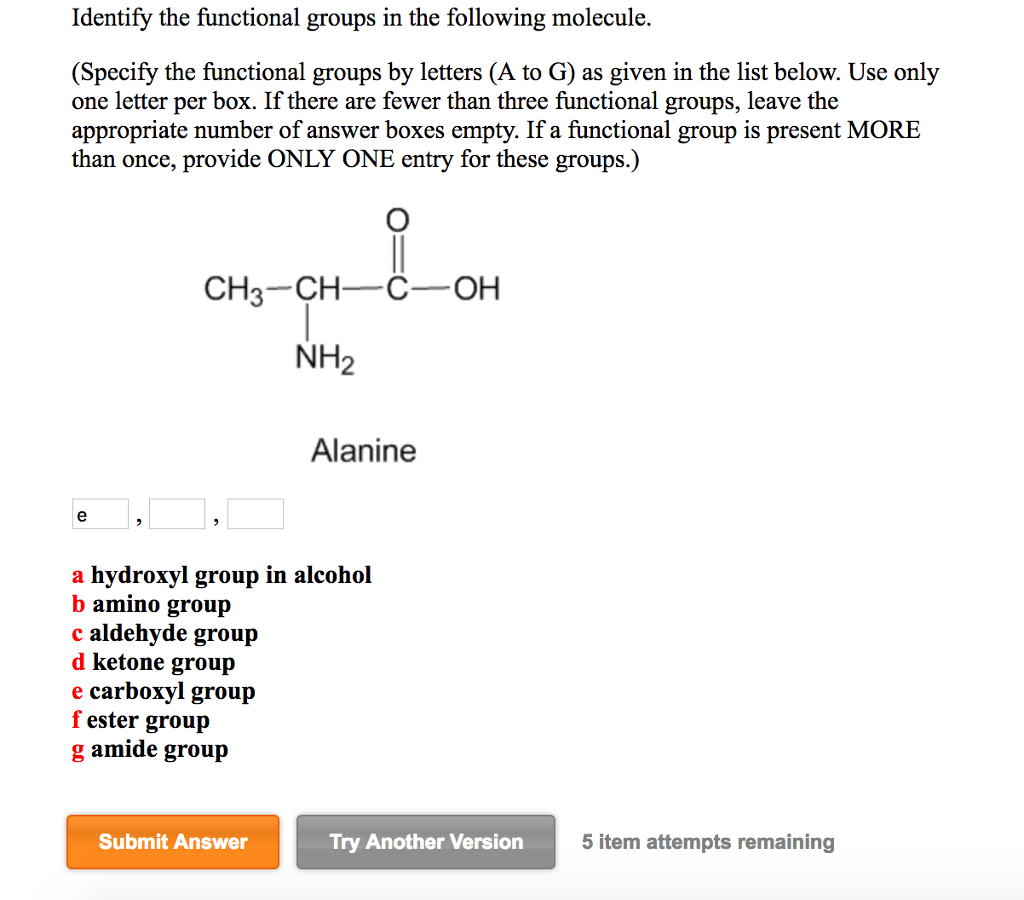Click the red letter 'e' in the list
The image size is (1024, 900).
(78, 691)
